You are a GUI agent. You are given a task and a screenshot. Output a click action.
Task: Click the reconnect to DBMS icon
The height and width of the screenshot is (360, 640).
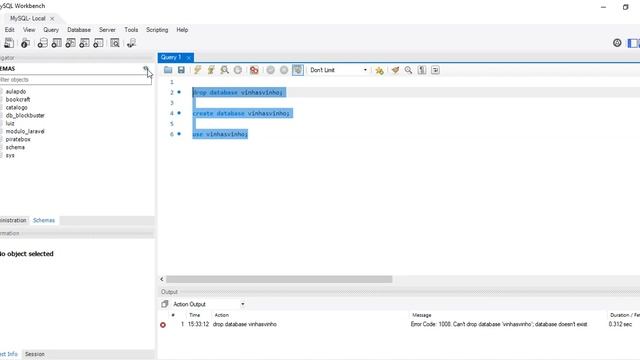click(x=131, y=43)
